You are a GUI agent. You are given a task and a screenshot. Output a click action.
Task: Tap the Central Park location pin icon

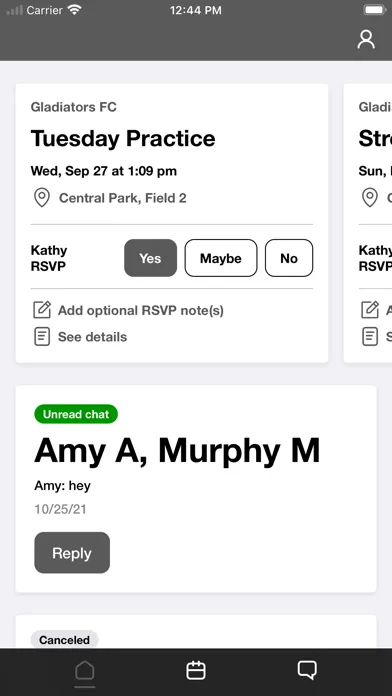[x=42, y=198]
